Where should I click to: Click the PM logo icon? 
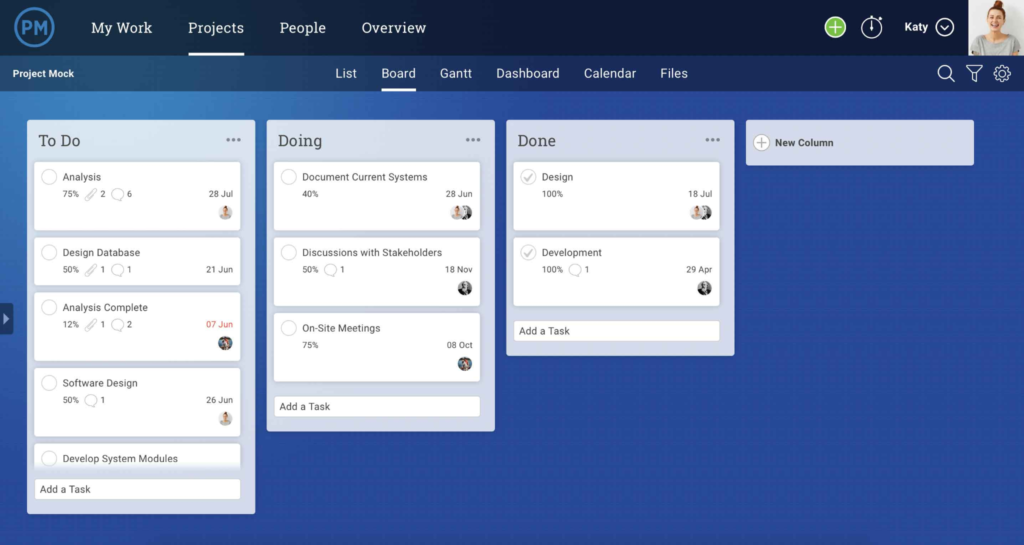(34, 27)
